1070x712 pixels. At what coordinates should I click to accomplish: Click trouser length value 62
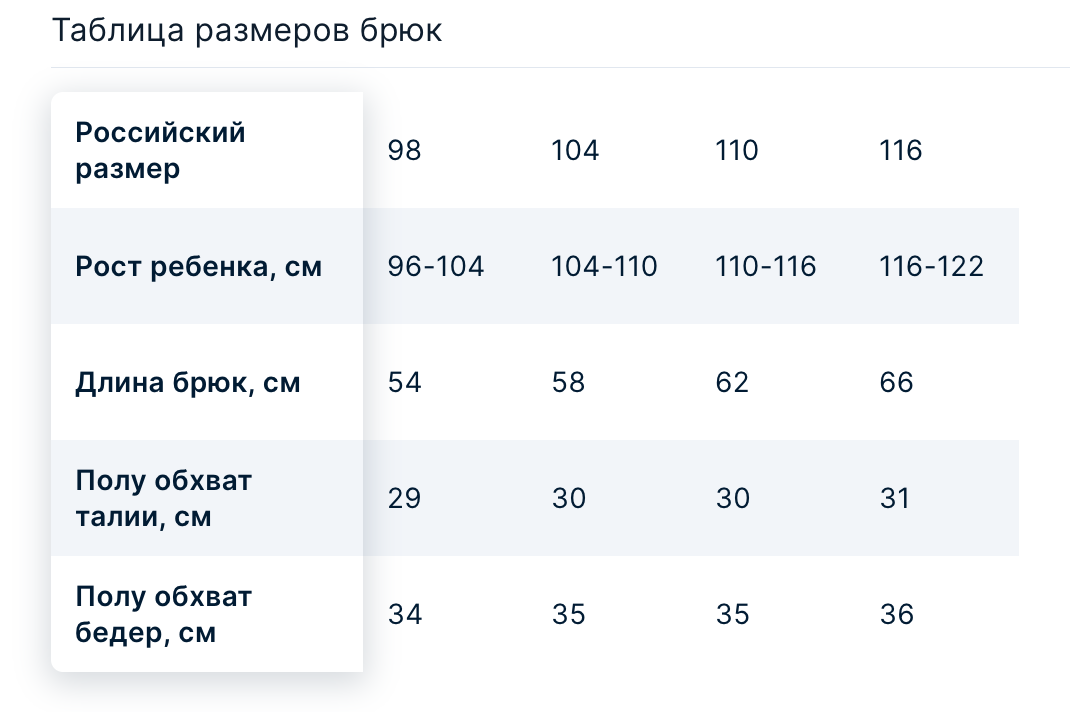coord(732,382)
